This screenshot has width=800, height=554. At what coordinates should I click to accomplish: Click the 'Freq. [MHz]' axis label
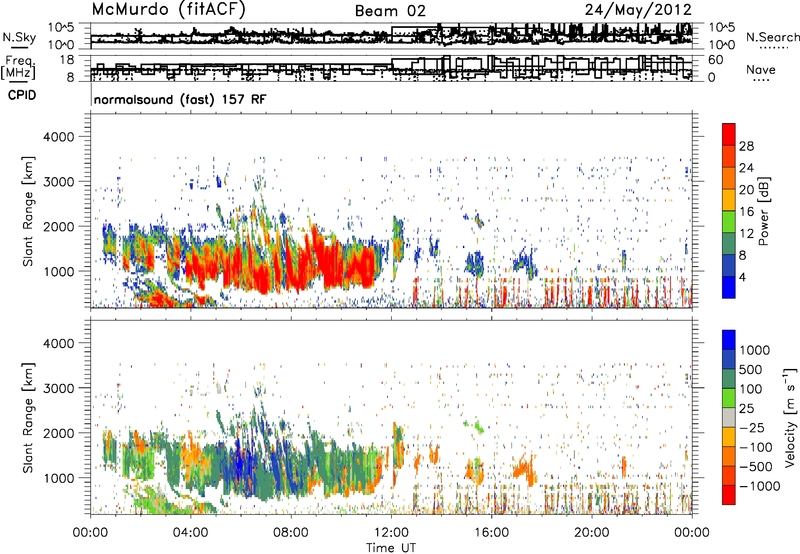pyautogui.click(x=18, y=68)
